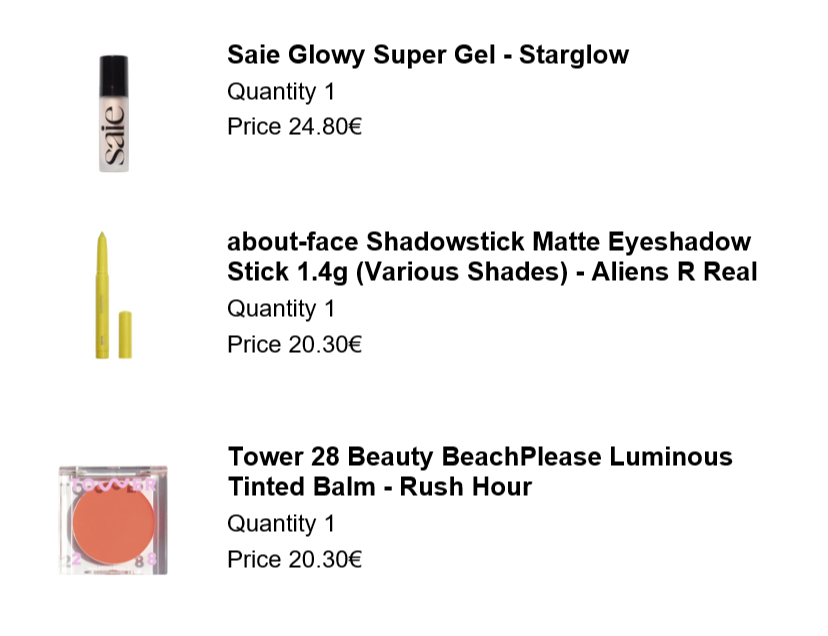Viewport: 828px width, 636px height.
Task: Click Quantity 1 under the about-face Shadowstick
Action: pos(281,309)
